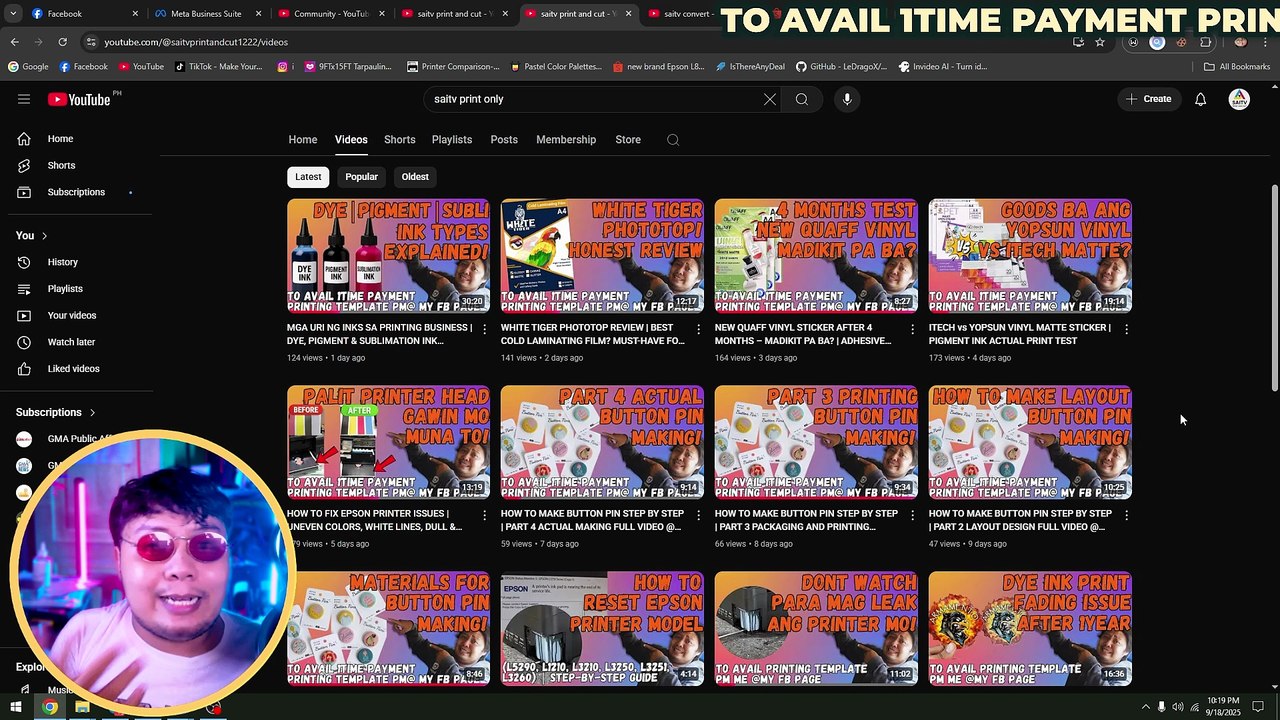1280x720 pixels.
Task: Open options menu for FIX EPSON PRINTER video
Action: click(x=485, y=515)
